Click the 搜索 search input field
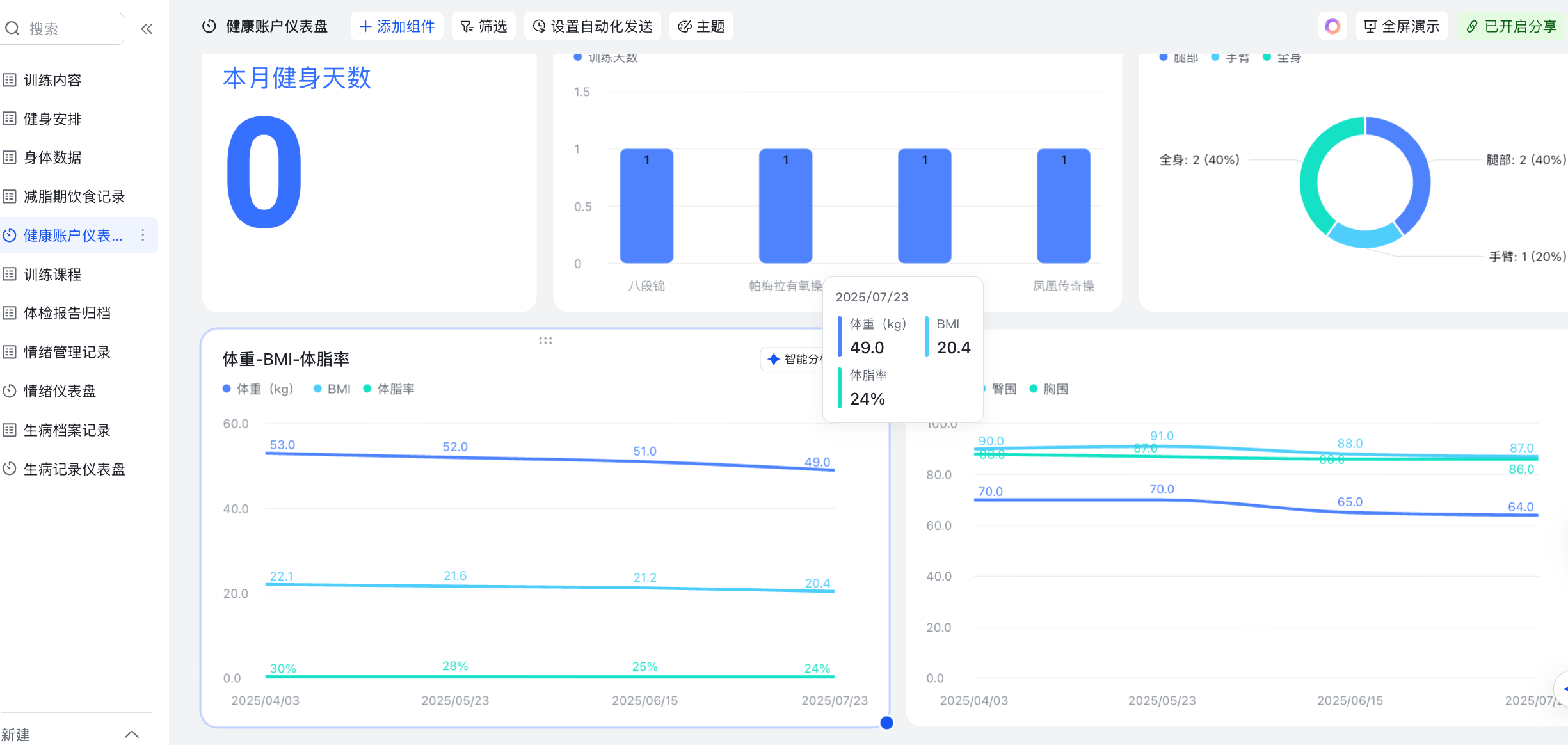This screenshot has width=1568, height=745. pos(70,29)
